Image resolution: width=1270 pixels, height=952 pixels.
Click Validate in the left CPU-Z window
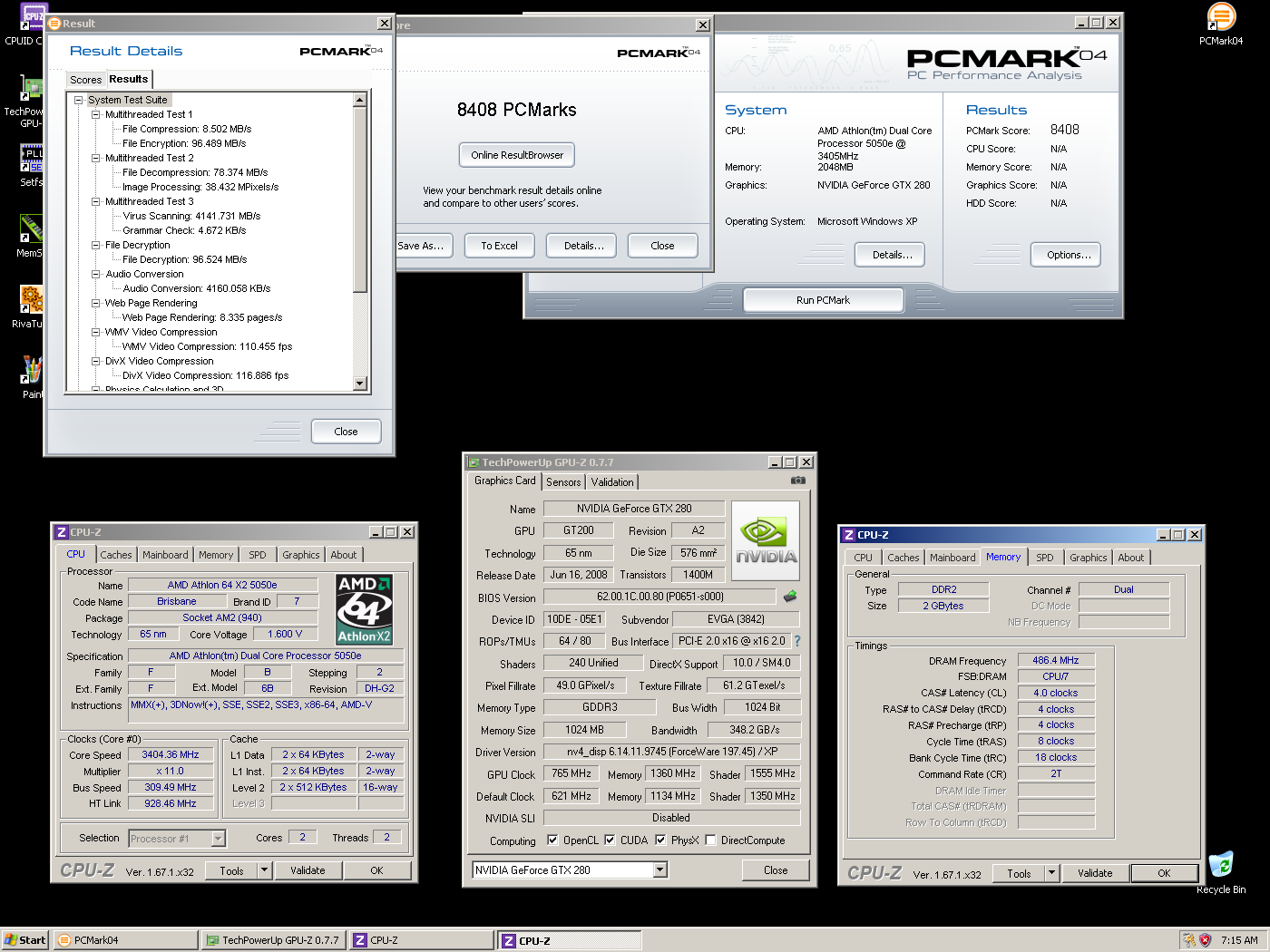308,870
